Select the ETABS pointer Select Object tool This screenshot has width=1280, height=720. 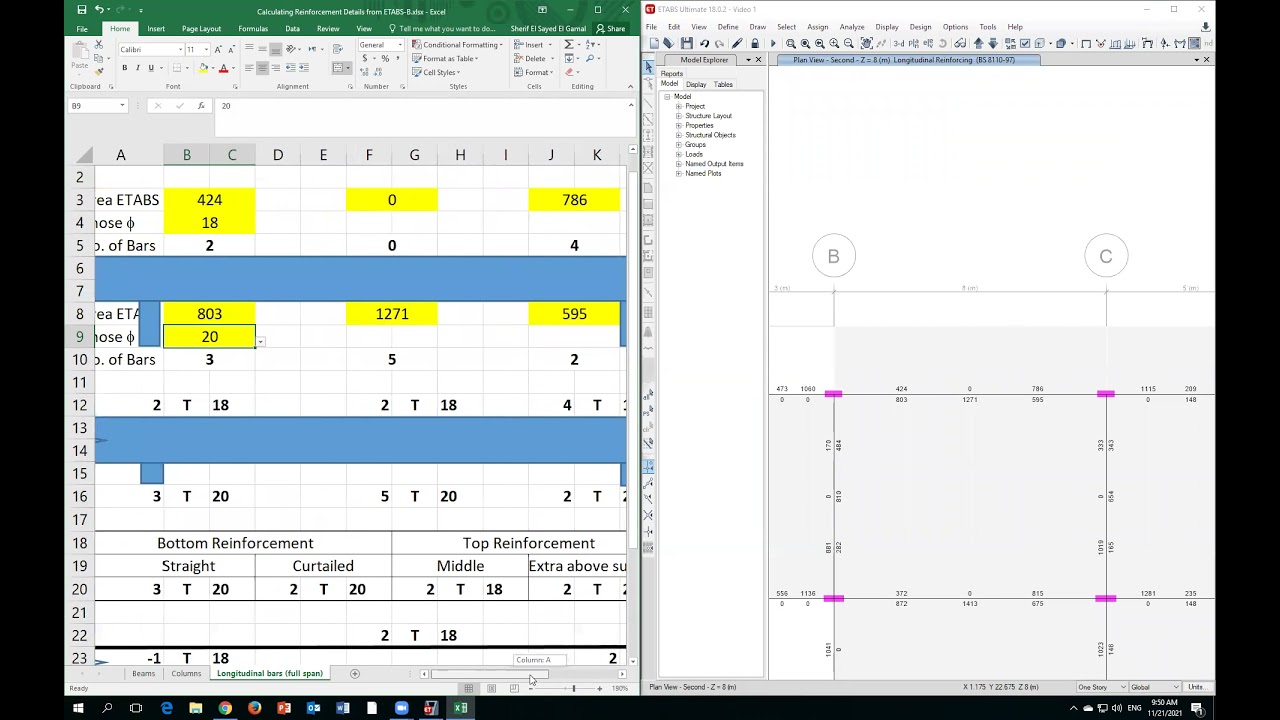pyautogui.click(x=648, y=67)
